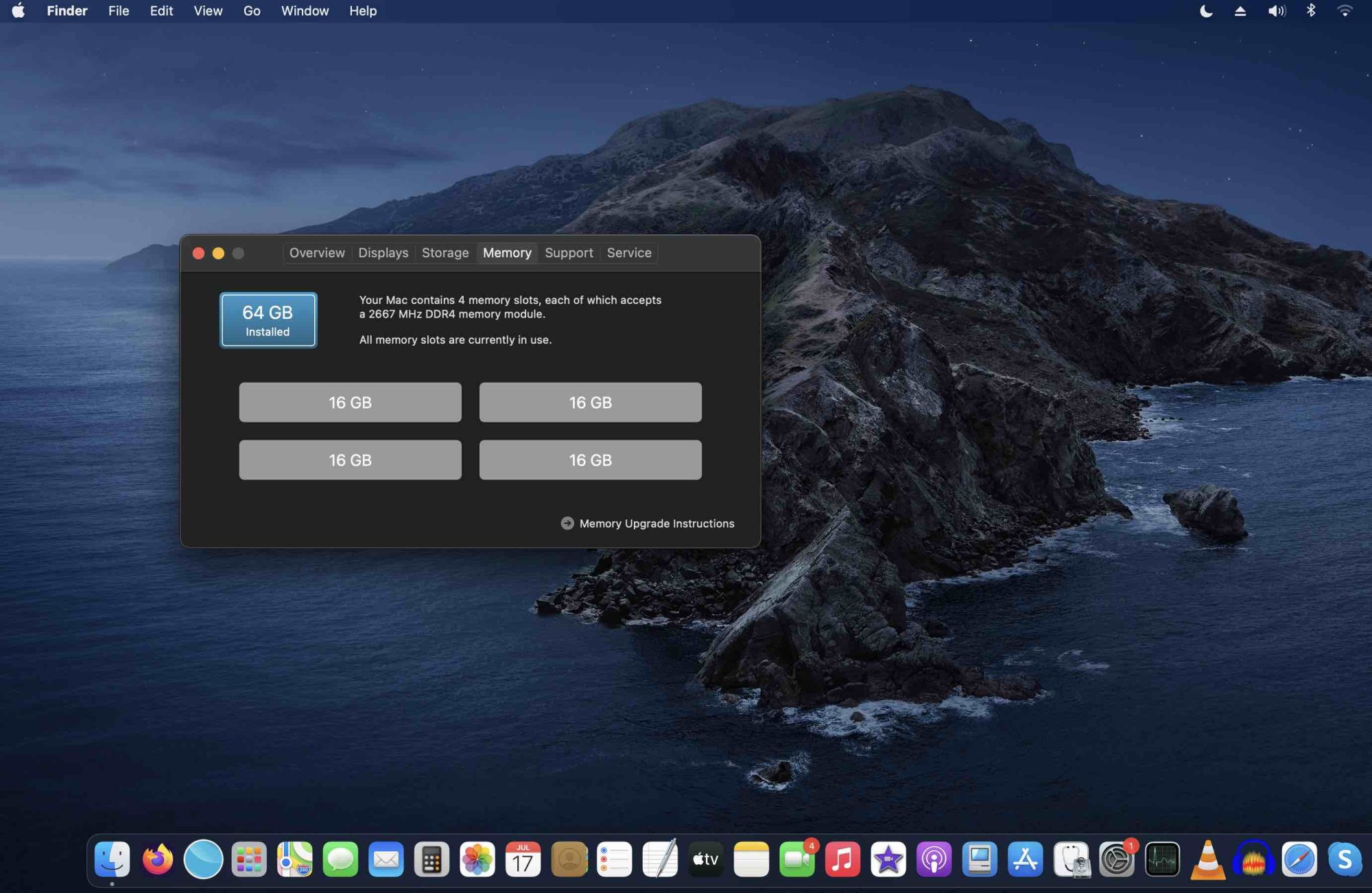Switch to the Displays tab
Screen dimensions: 1372x893
click(x=383, y=253)
